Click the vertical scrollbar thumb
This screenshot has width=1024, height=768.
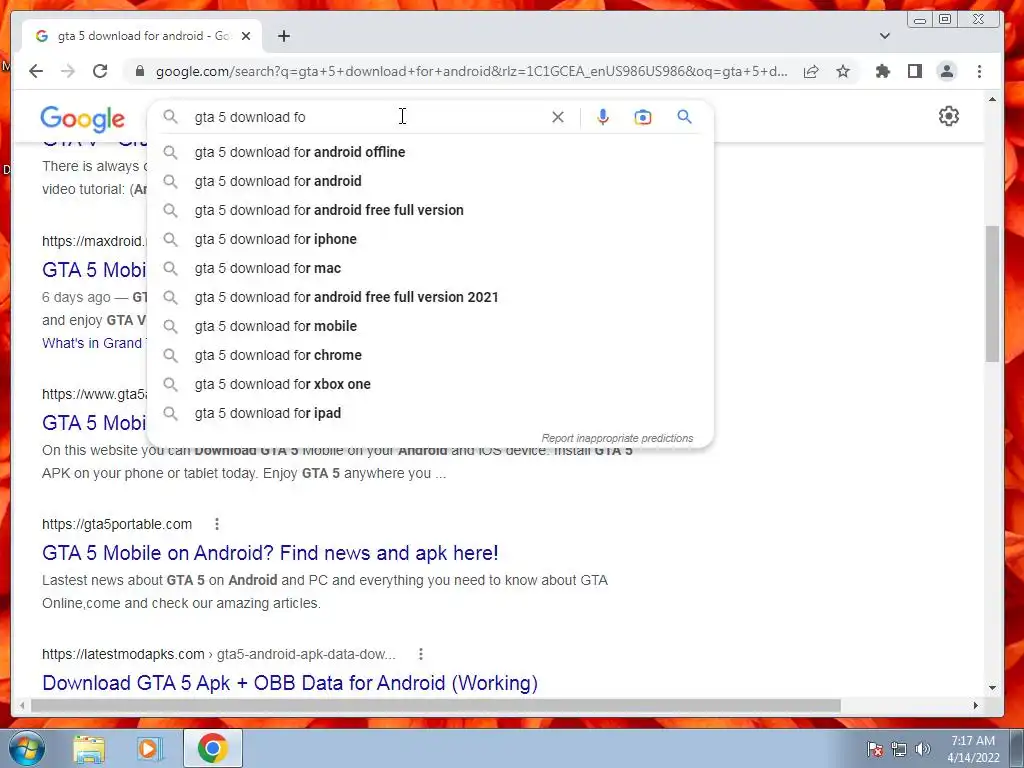coord(993,293)
